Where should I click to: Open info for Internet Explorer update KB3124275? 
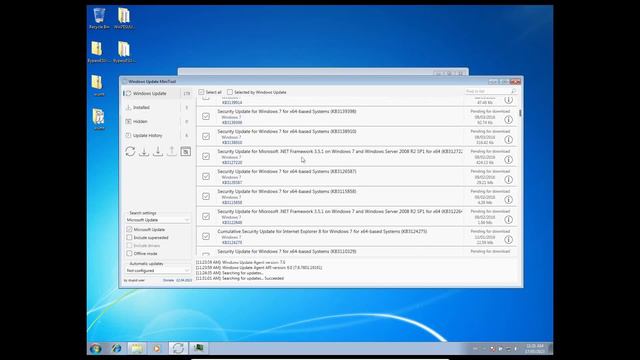[508, 240]
